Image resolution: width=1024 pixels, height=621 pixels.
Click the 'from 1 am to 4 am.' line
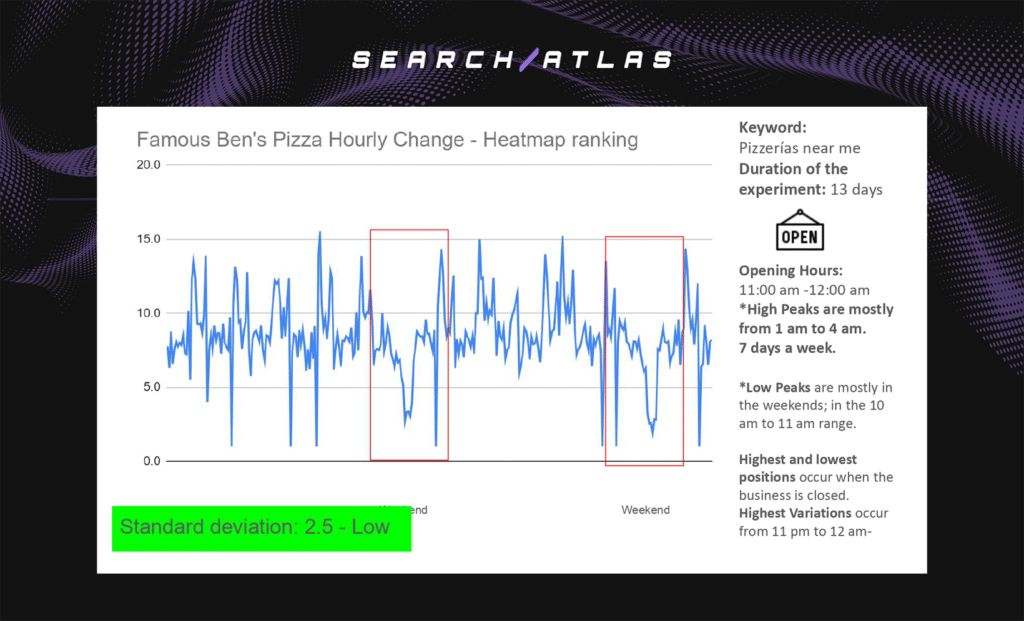802,329
